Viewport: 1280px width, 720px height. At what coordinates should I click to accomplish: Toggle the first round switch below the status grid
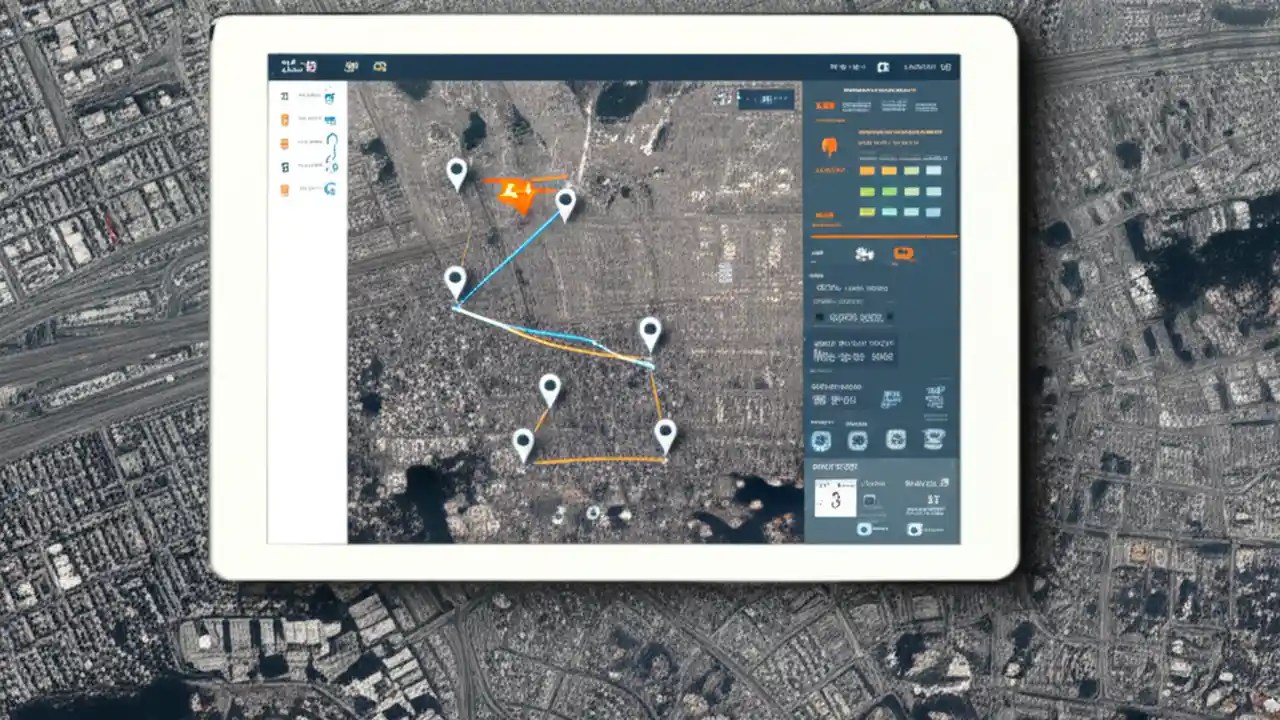[x=821, y=440]
